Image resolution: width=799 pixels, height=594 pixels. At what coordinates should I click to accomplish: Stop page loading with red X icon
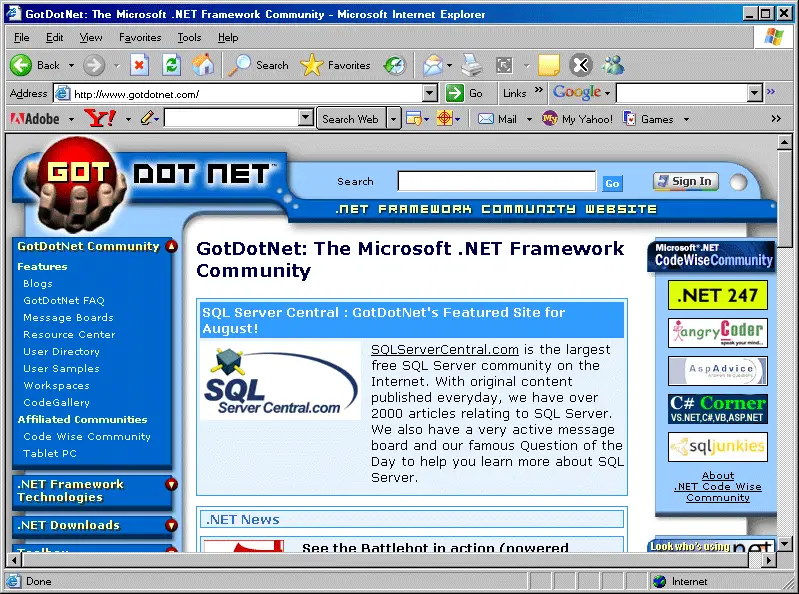pos(139,65)
